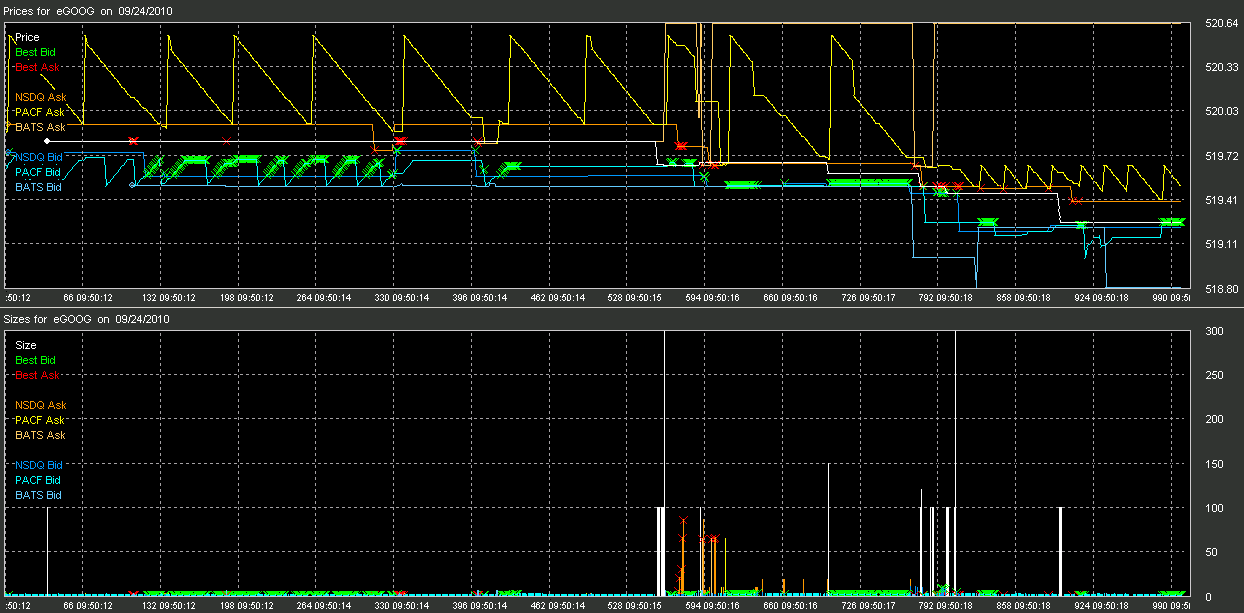Screen dimensions: 1244x613
Task: Pick 'PACF Ask' in the Prices chart legend
Action: (x=40, y=112)
